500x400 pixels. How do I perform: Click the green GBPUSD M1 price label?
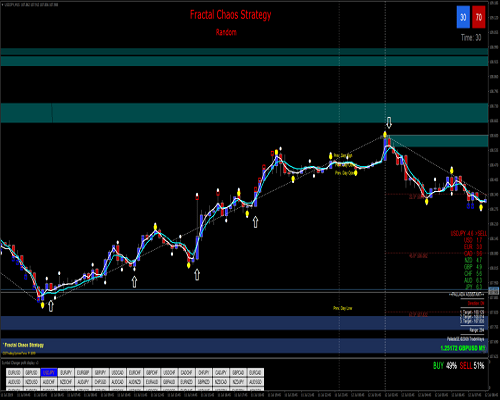(463, 348)
